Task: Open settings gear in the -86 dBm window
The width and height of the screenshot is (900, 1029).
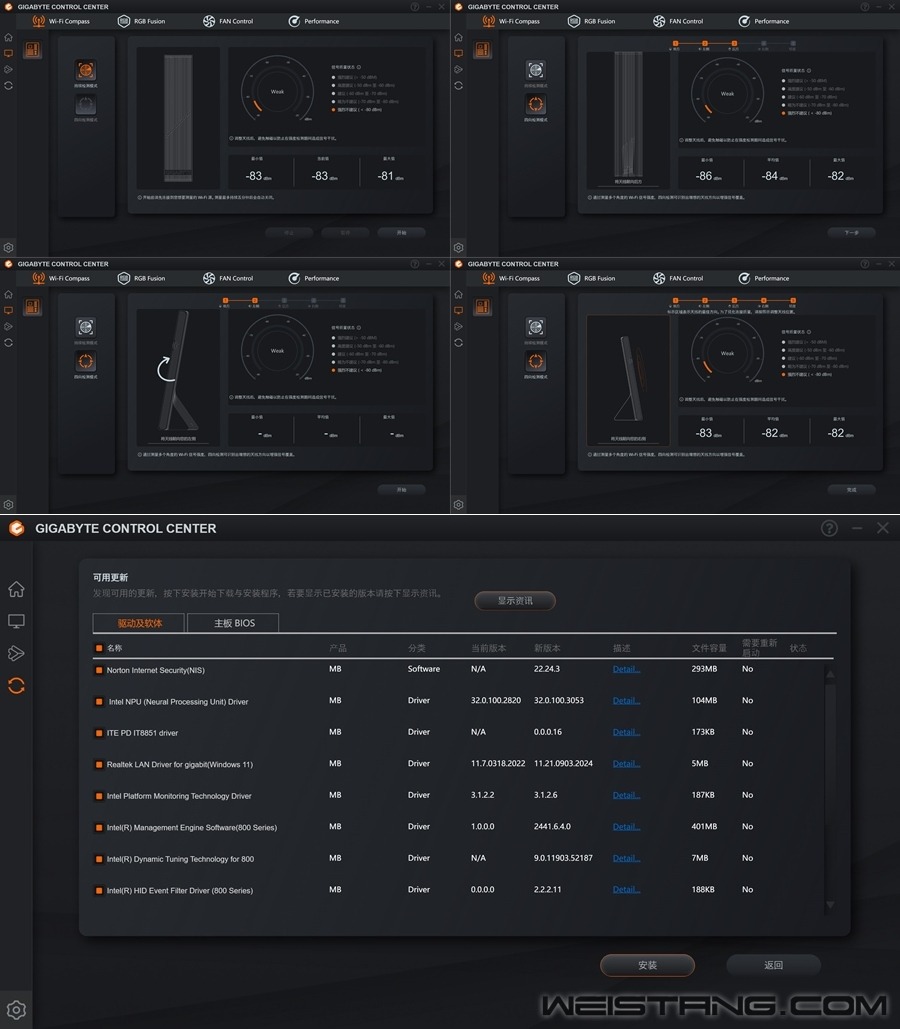Action: click(458, 247)
